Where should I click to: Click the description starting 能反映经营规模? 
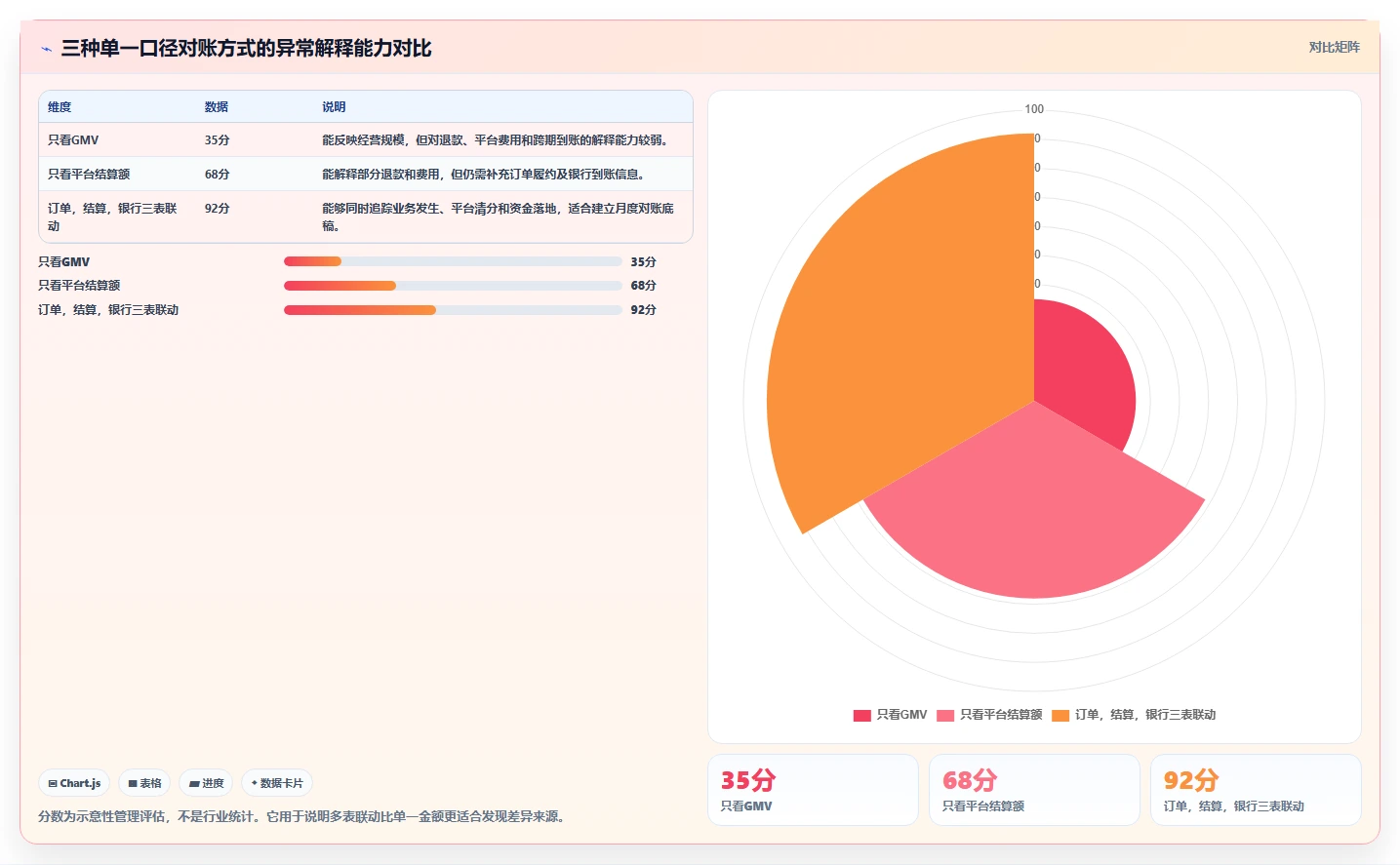click(x=497, y=140)
